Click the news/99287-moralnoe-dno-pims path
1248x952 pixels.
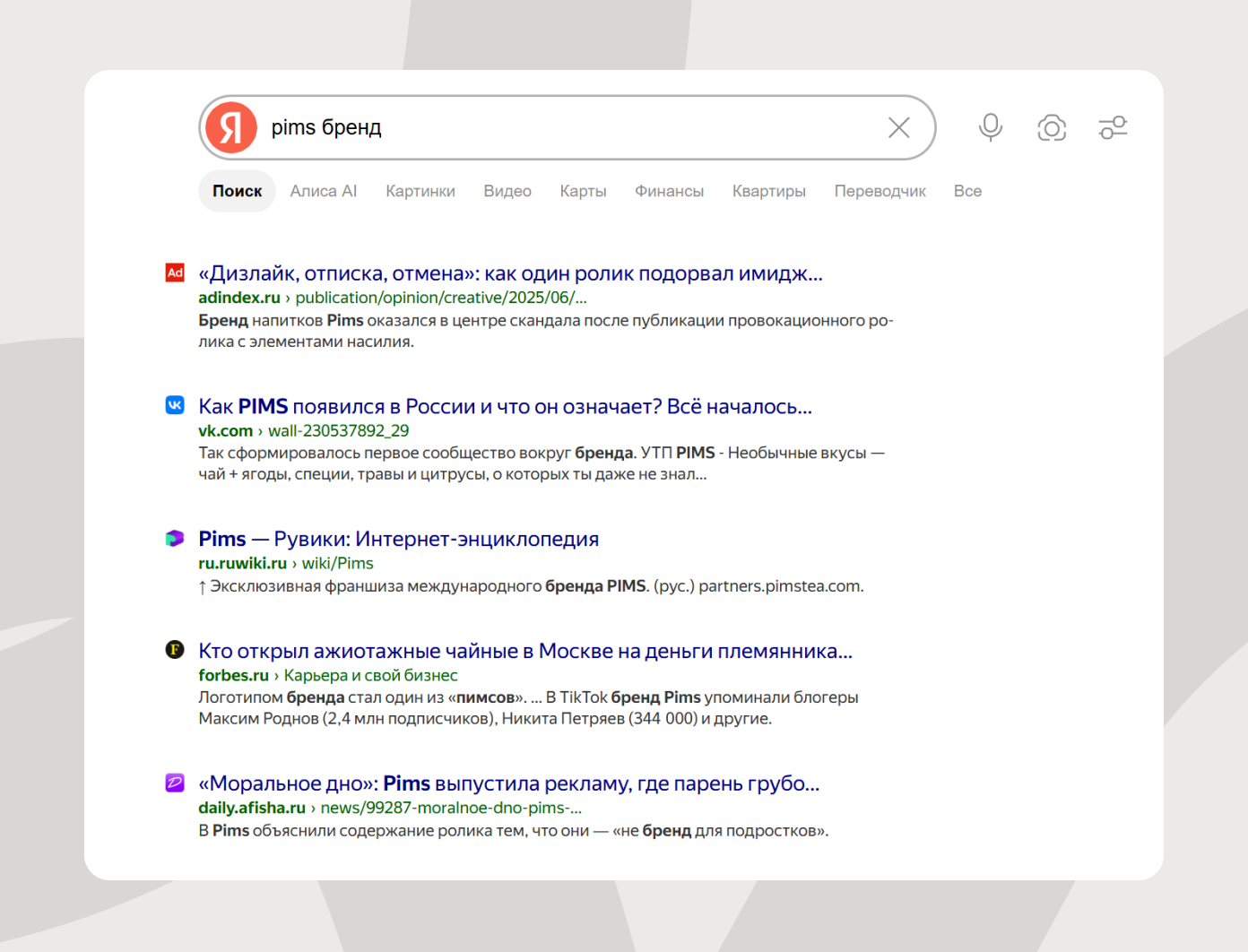(451, 808)
